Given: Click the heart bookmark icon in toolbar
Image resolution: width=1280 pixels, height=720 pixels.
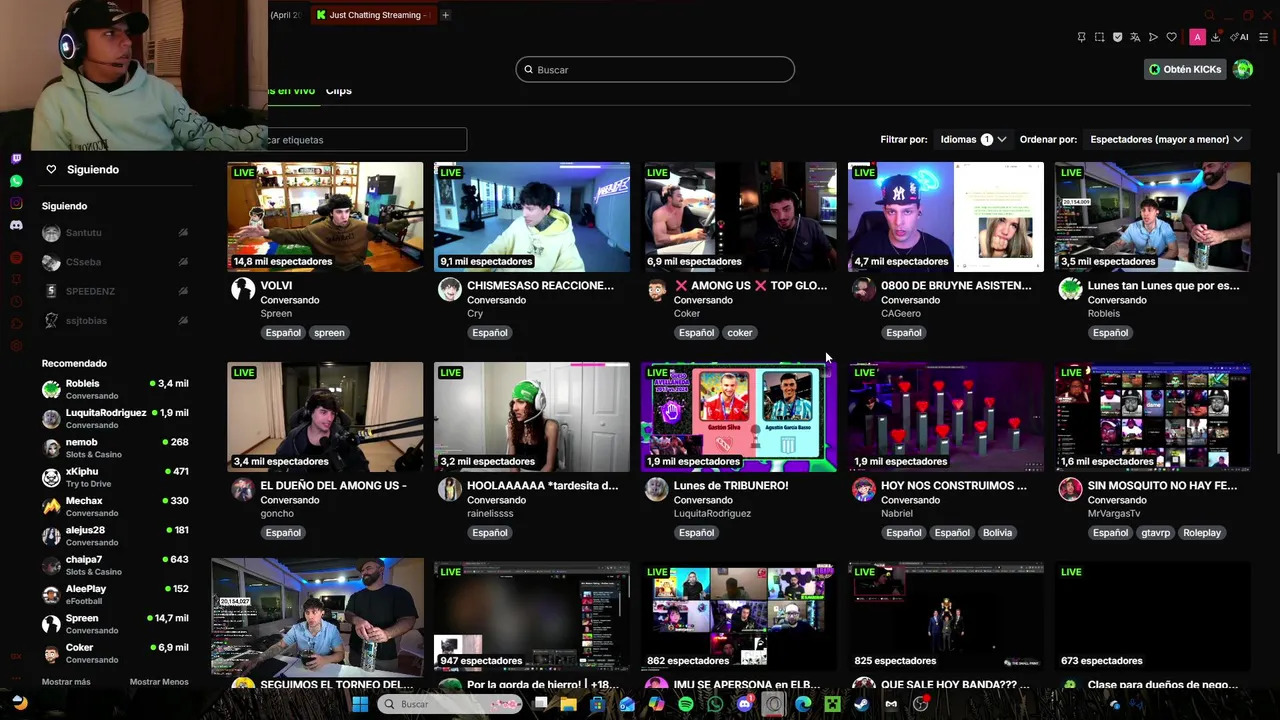Looking at the screenshot, I should pyautogui.click(x=1171, y=37).
